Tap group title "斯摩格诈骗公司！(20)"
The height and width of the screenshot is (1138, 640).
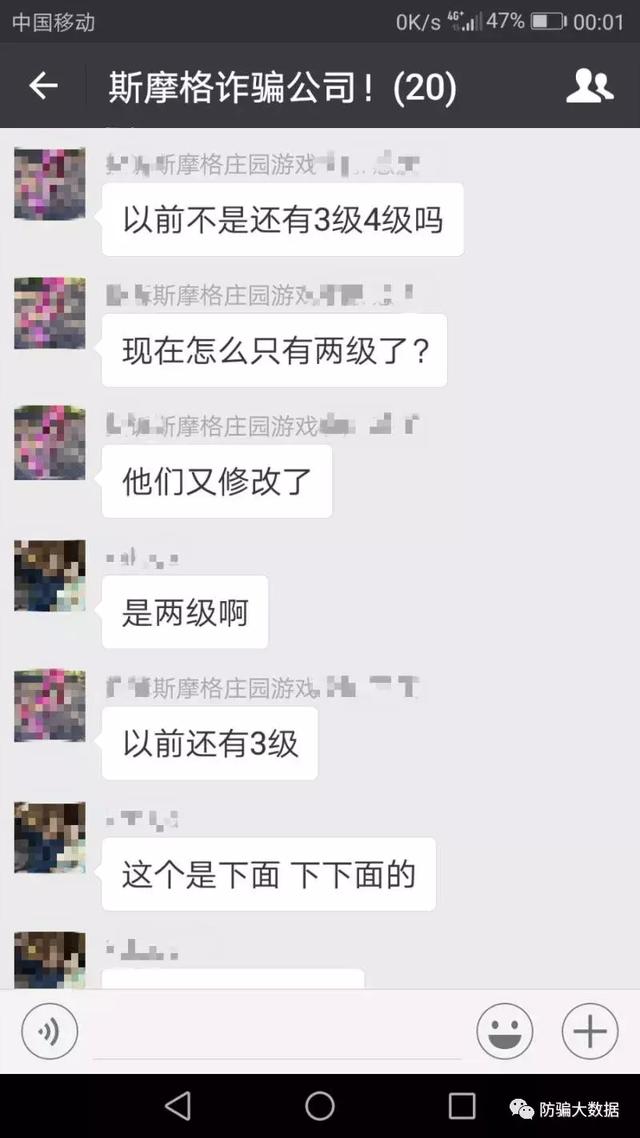[x=283, y=87]
